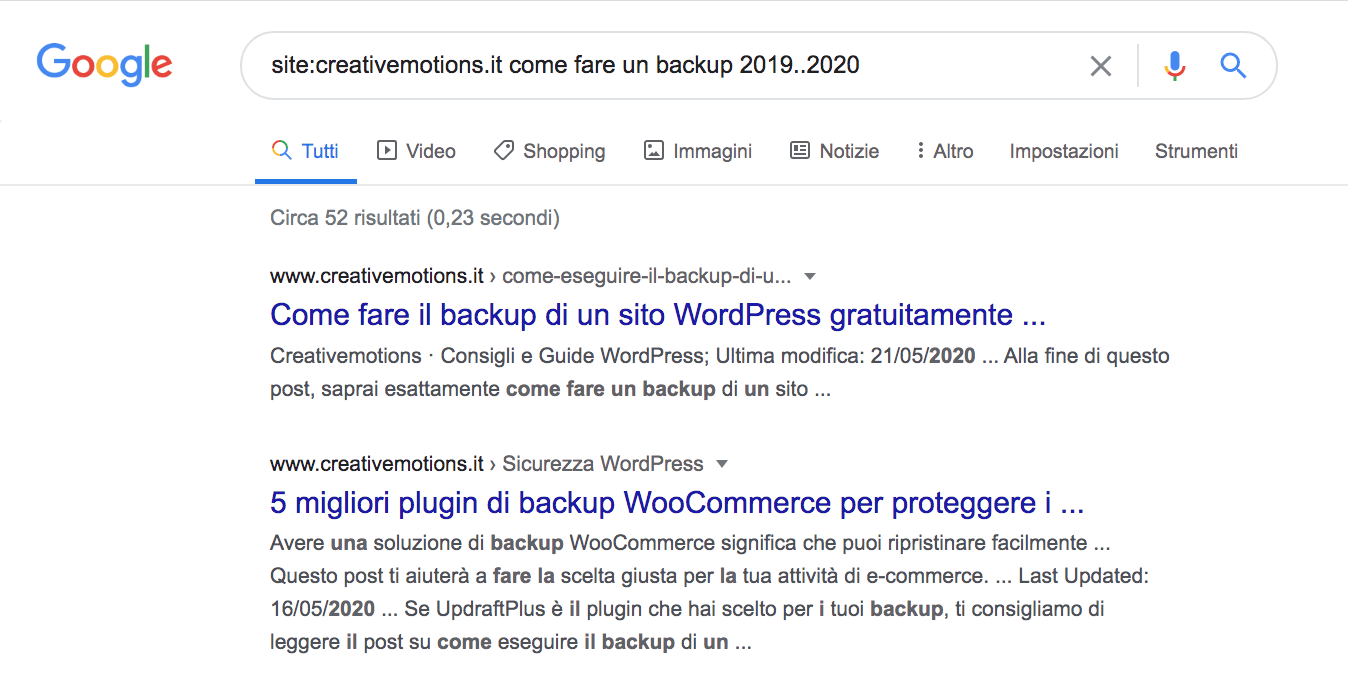1348x684 pixels.
Task: Click snippet text 'Last Updated:'
Action: coord(1081,577)
